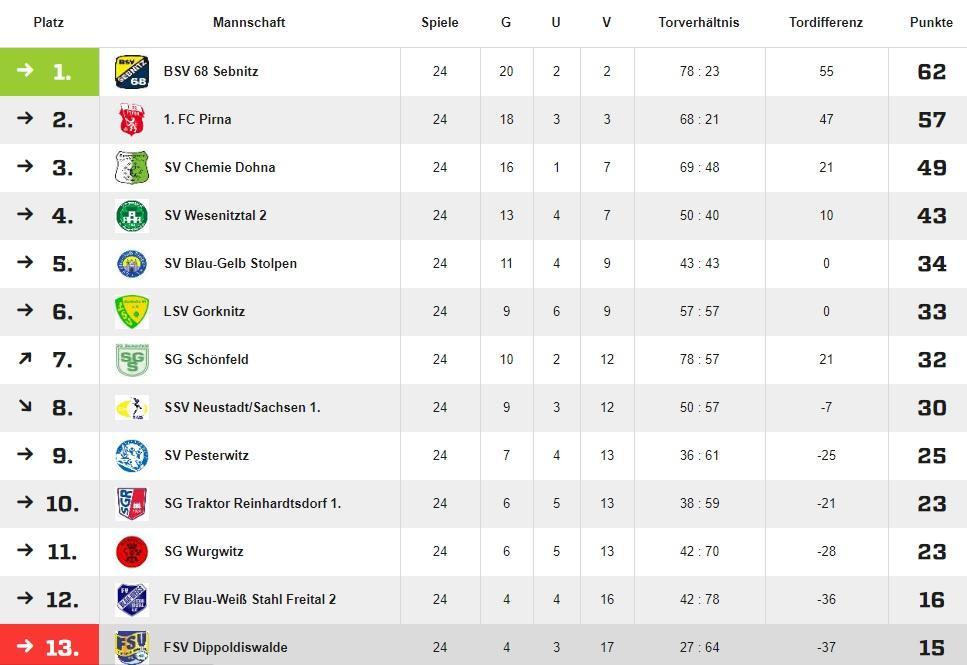Click the Torverhältnis column header
Image resolution: width=967 pixels, height=665 pixels.
coord(699,22)
